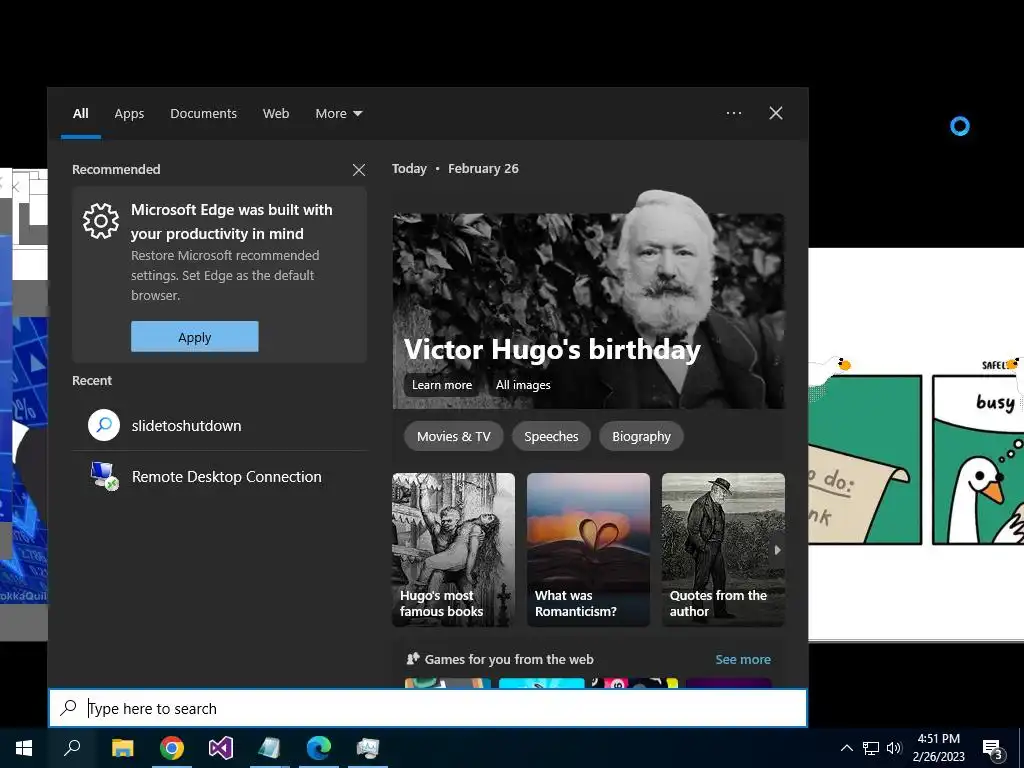Open the volume control tray icon

[894, 748]
